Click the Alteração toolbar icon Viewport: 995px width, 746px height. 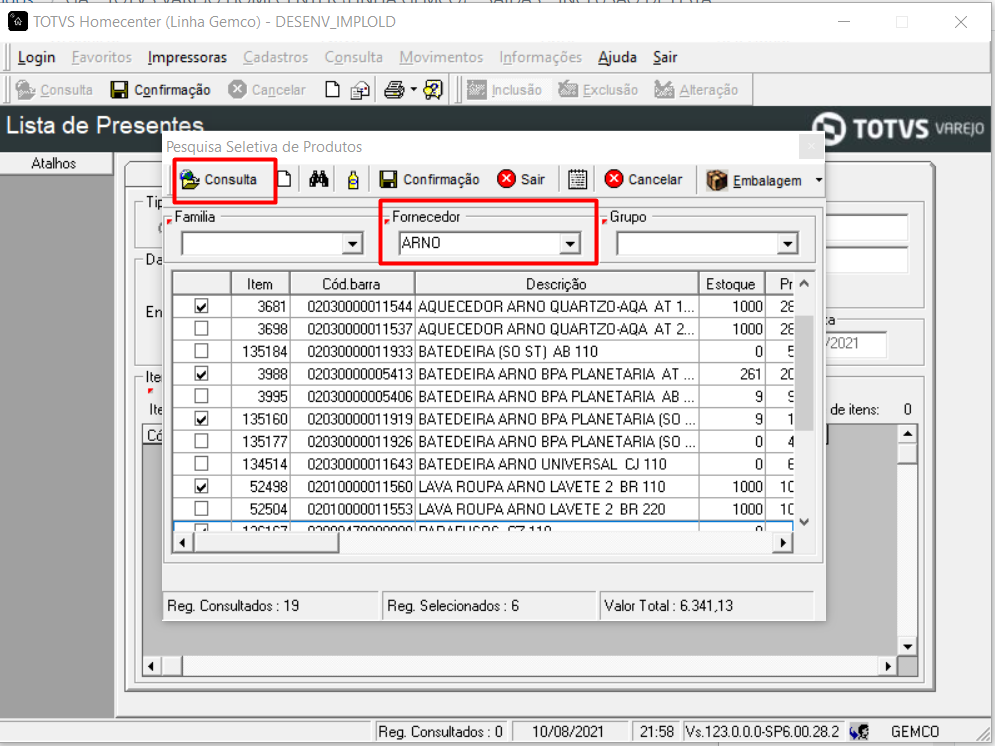coord(664,89)
